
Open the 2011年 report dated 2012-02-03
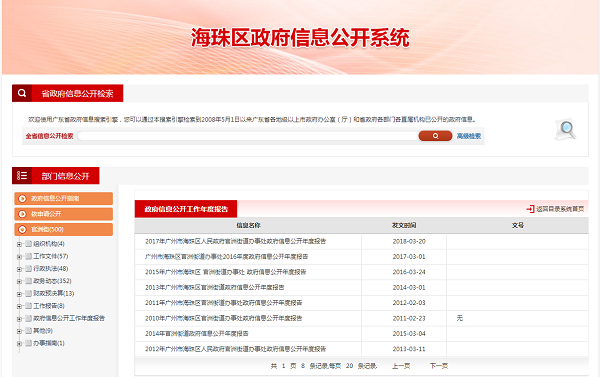click(223, 303)
